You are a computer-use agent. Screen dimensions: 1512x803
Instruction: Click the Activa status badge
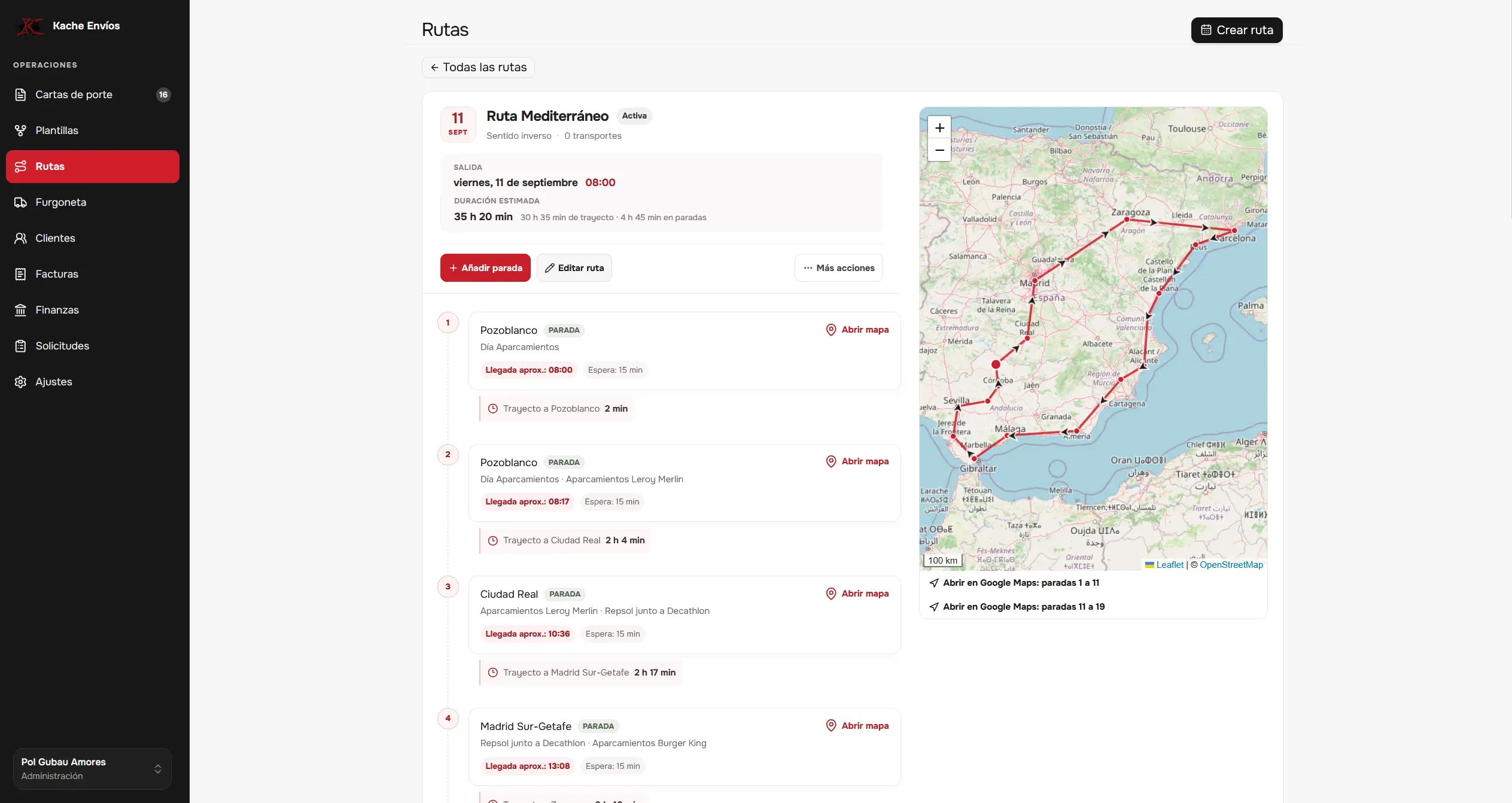[634, 116]
